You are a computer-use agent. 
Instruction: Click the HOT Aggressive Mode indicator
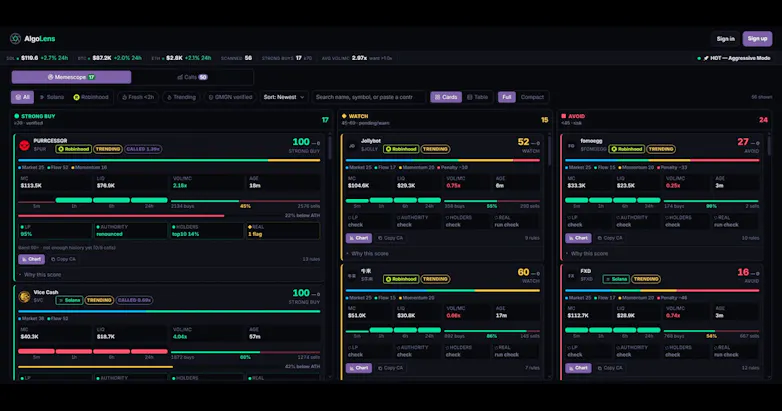[x=733, y=58]
